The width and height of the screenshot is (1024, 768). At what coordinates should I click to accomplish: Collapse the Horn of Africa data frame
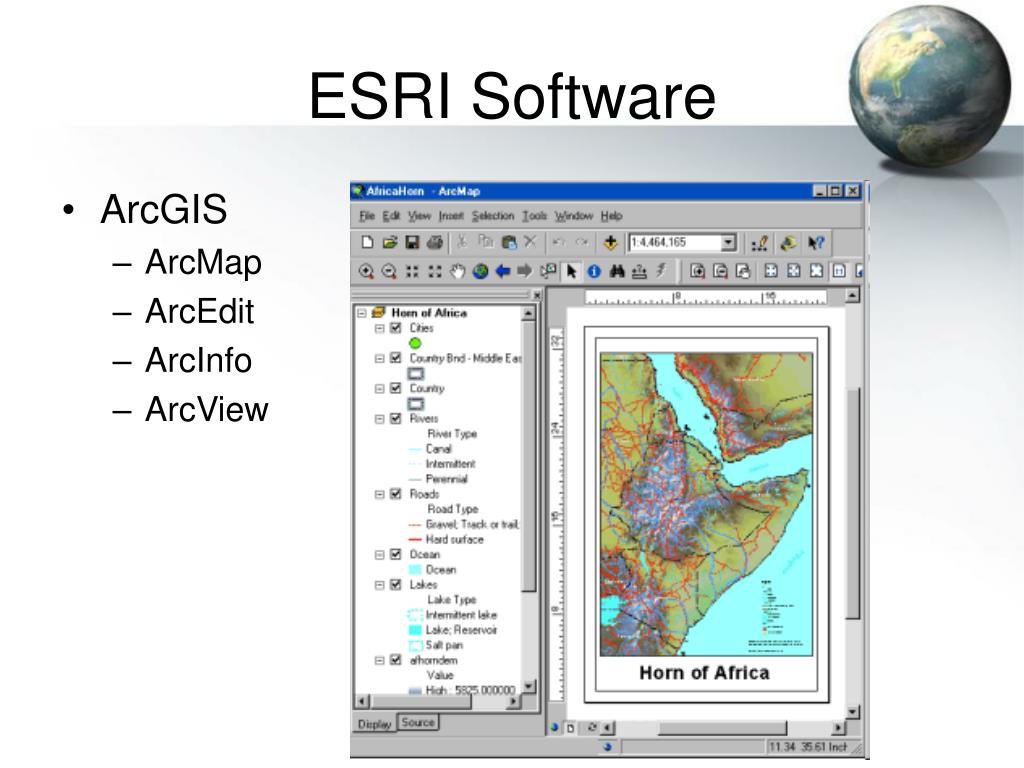click(x=362, y=313)
